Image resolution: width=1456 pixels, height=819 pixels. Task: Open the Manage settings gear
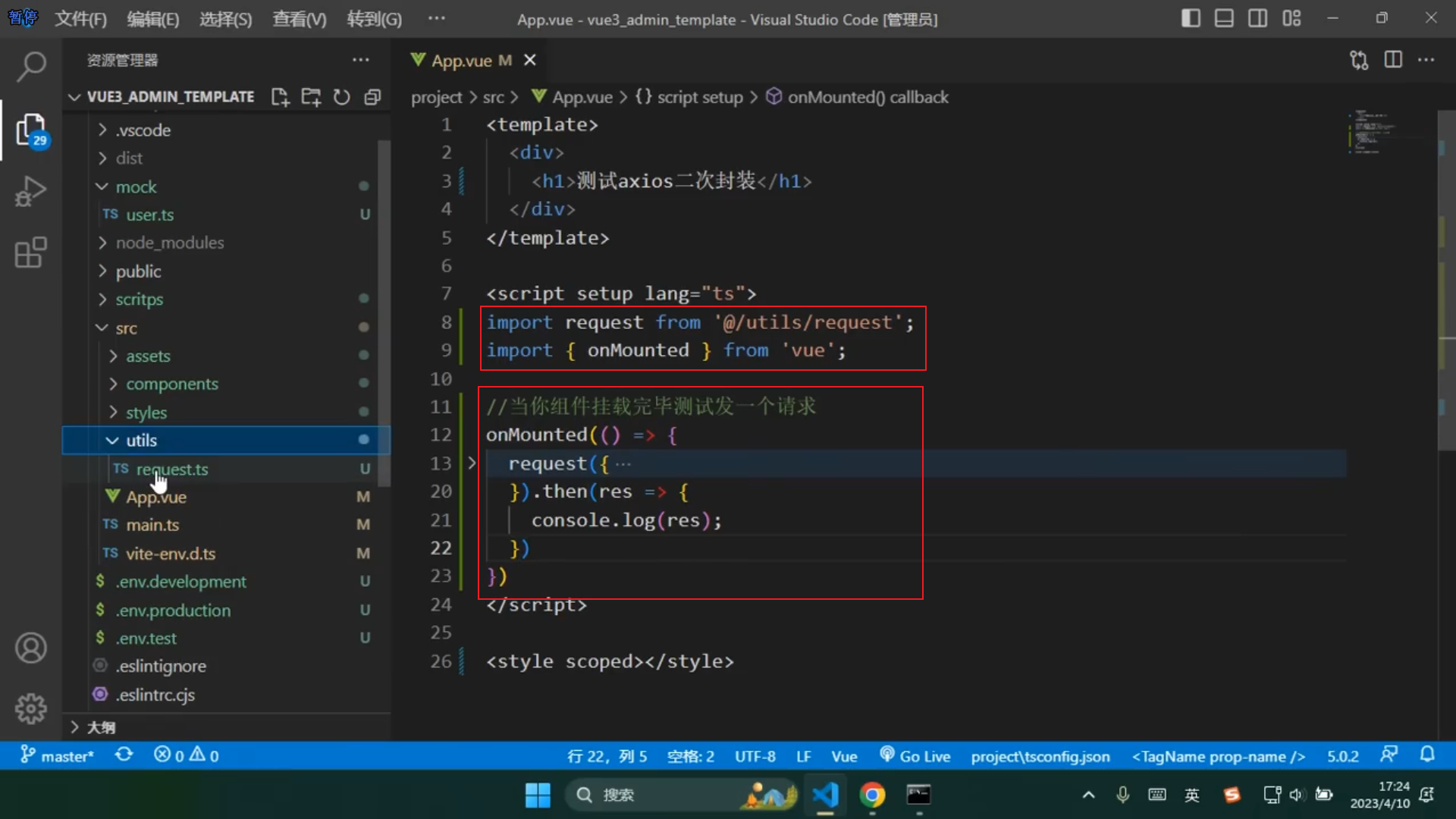pos(31,709)
